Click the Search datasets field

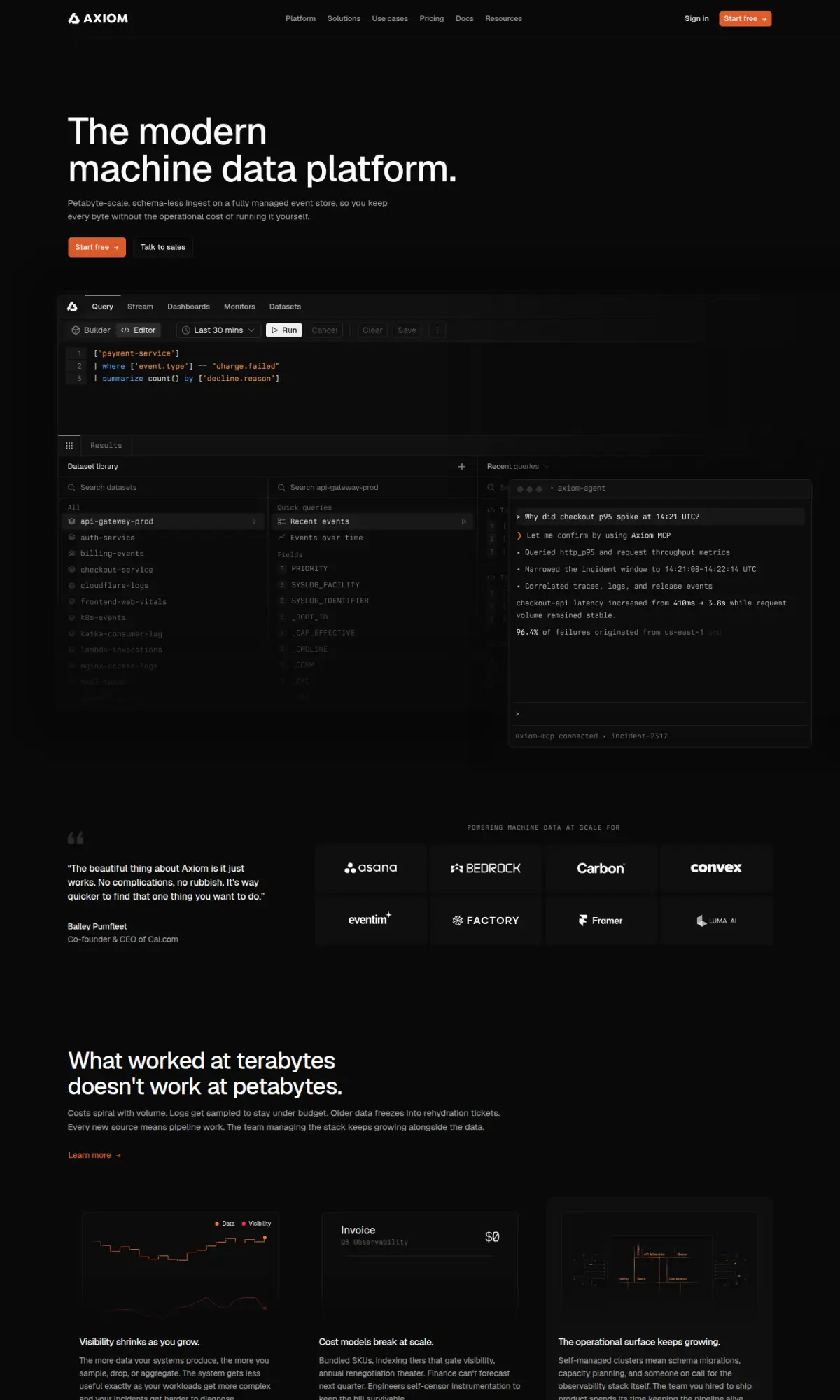[x=163, y=487]
